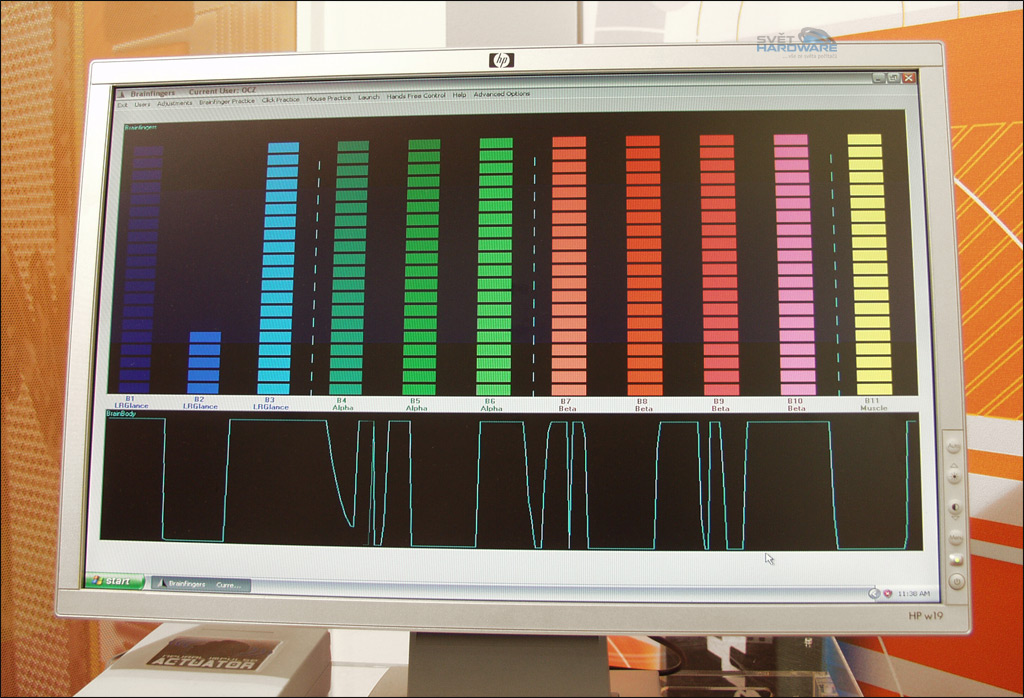Viewport: 1024px width, 698px height.
Task: Open the Brainfinger Practice menu
Action: [227, 101]
